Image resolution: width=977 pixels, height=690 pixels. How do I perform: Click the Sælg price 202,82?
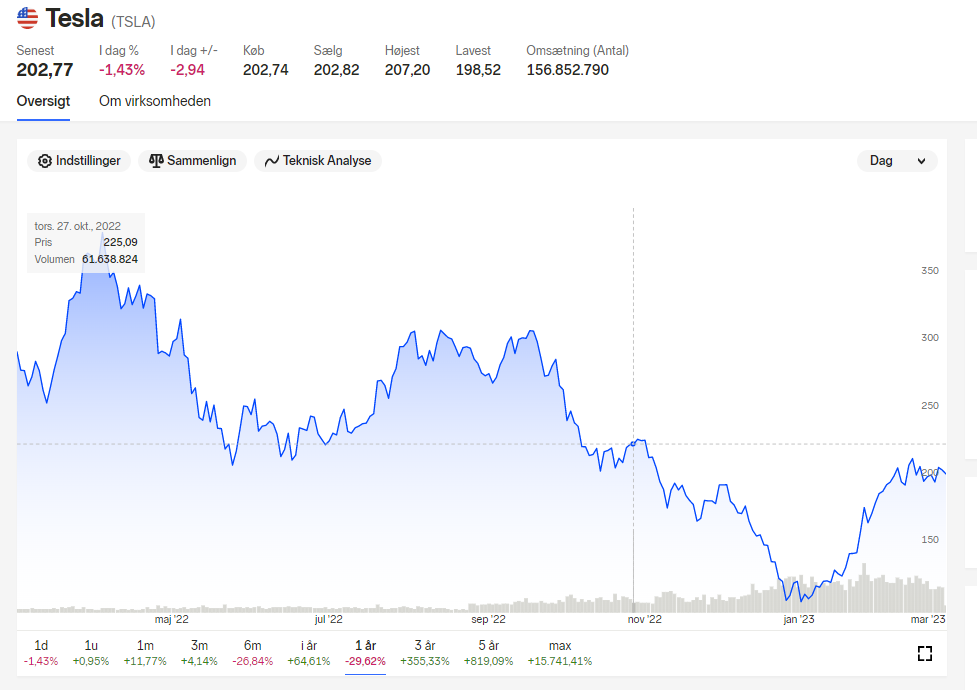(336, 70)
